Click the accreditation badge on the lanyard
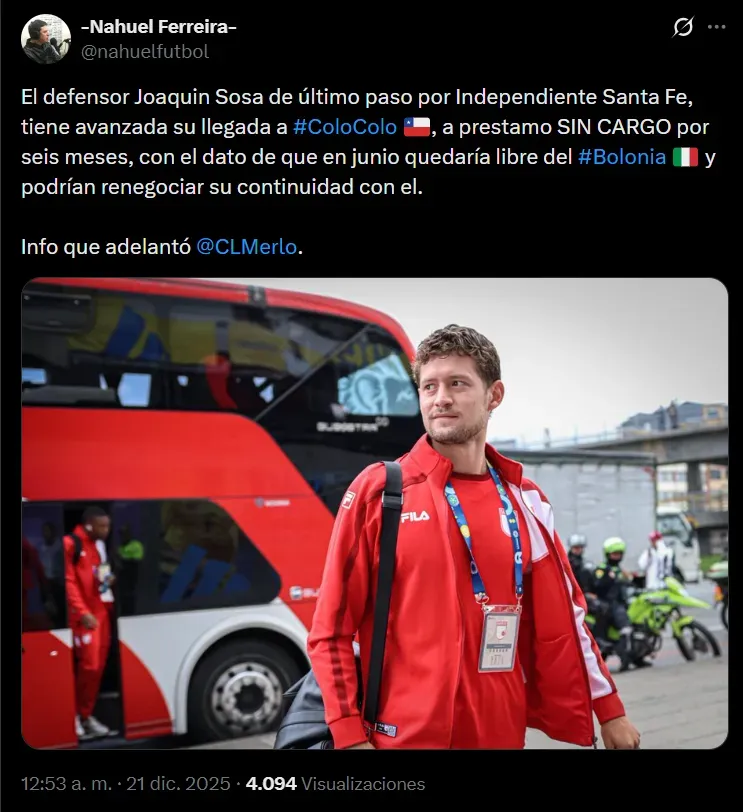This screenshot has height=812, width=743. coord(499,637)
